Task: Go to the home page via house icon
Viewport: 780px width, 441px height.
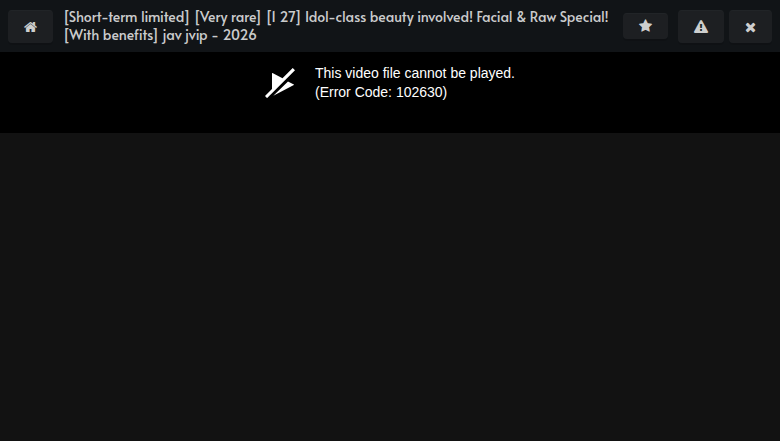Action: pos(30,26)
